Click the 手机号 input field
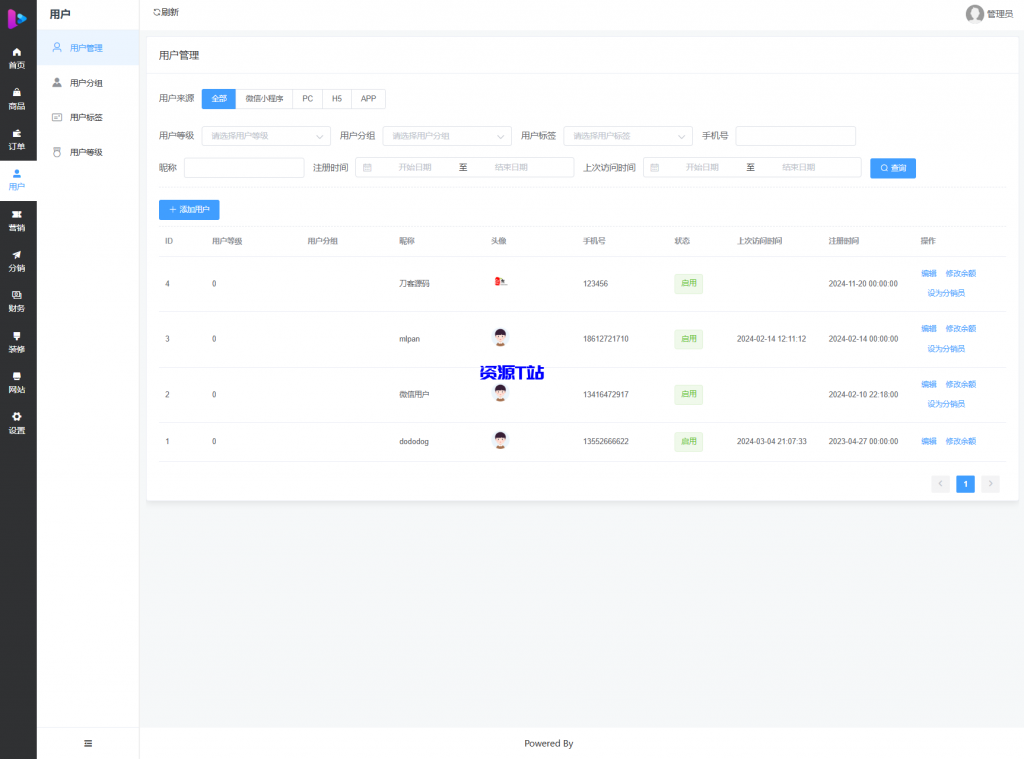 (795, 136)
